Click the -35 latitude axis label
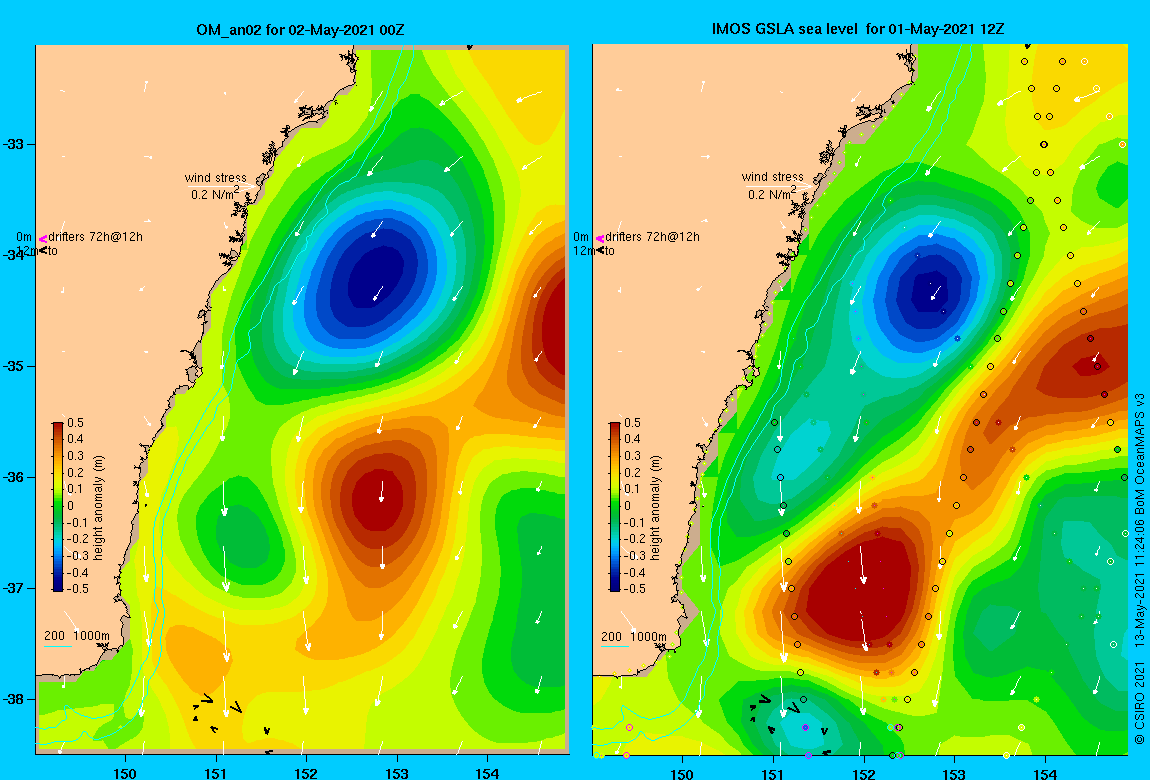Image resolution: width=1150 pixels, height=780 pixels. click(14, 366)
